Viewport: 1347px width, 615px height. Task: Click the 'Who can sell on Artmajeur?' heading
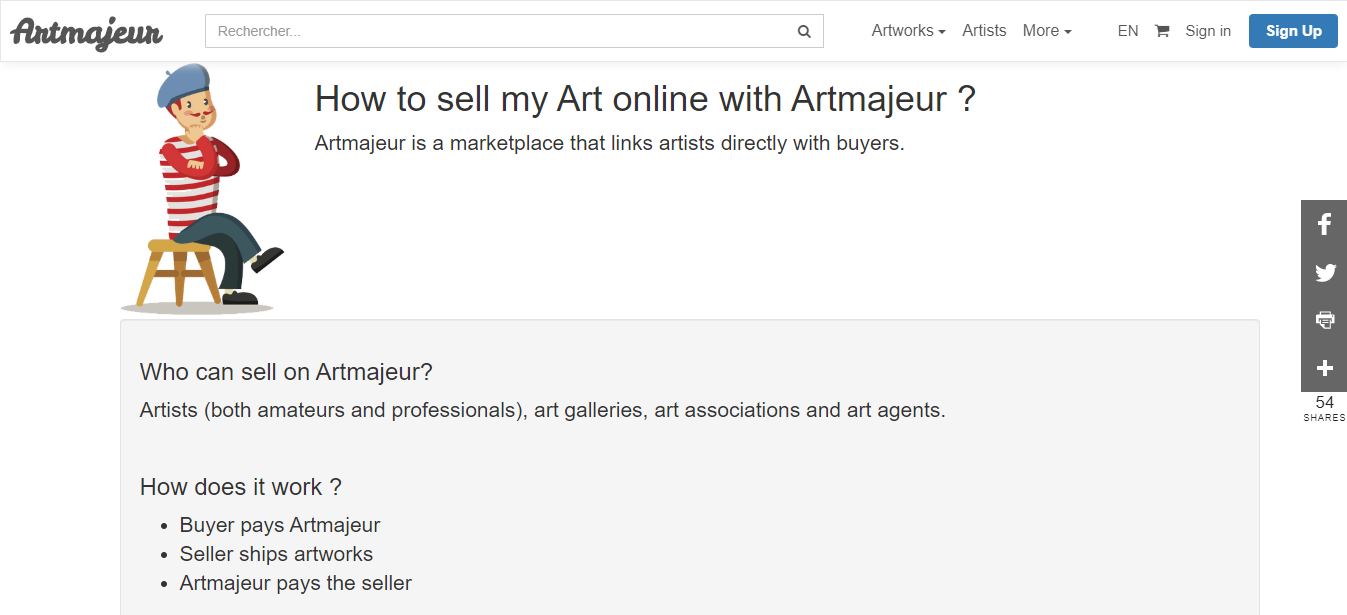[x=286, y=372]
